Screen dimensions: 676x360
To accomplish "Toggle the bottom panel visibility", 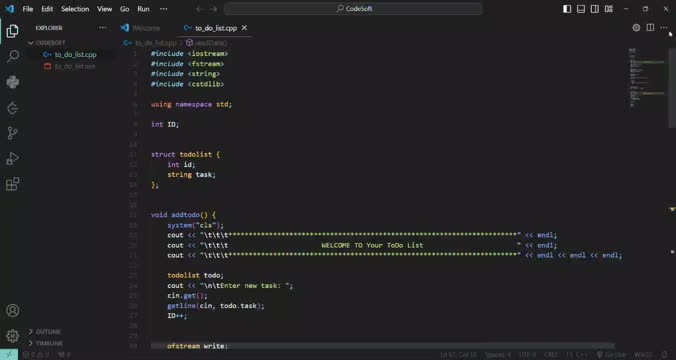I will pos(581,9).
